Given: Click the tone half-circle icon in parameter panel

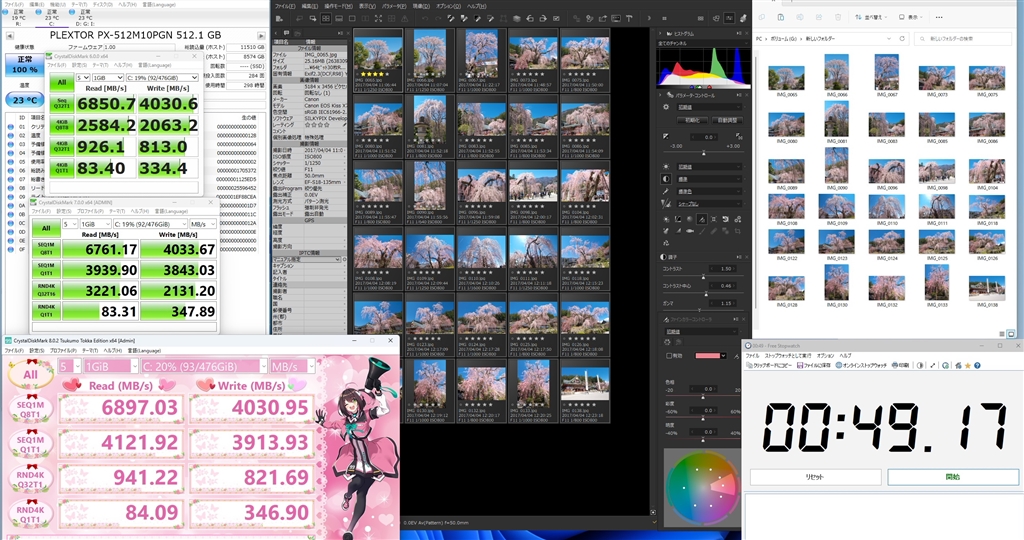Looking at the screenshot, I should [x=666, y=179].
